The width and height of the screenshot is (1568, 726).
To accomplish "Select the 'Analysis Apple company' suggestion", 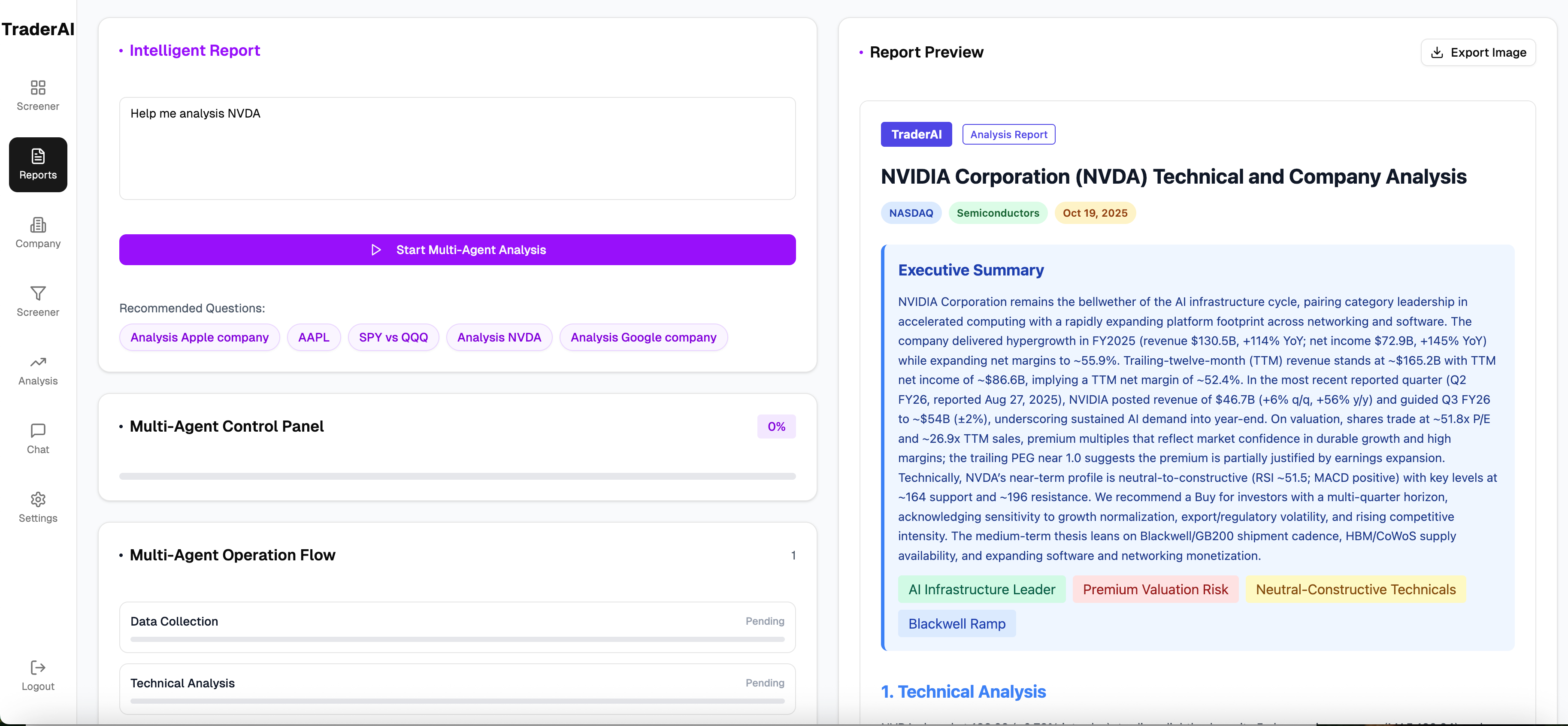I will click(x=199, y=337).
